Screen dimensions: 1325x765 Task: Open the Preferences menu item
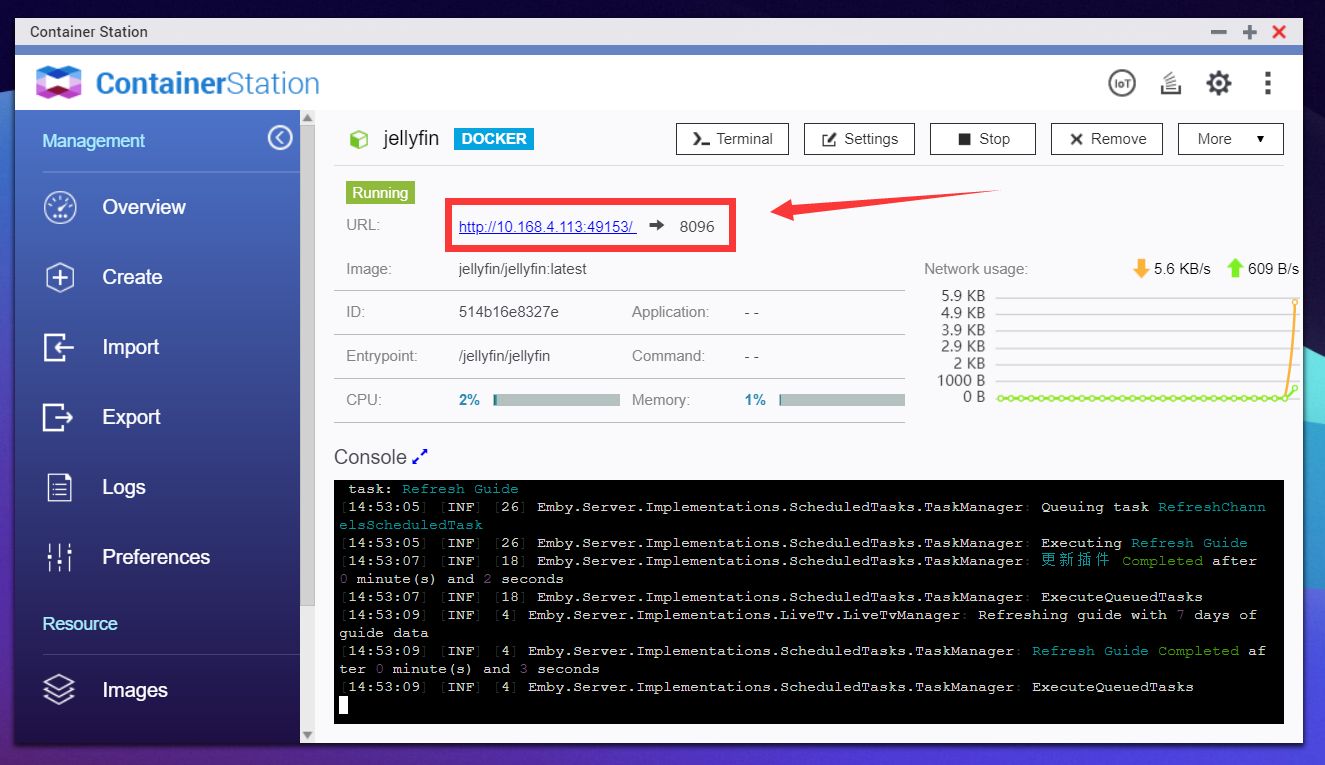click(x=157, y=557)
